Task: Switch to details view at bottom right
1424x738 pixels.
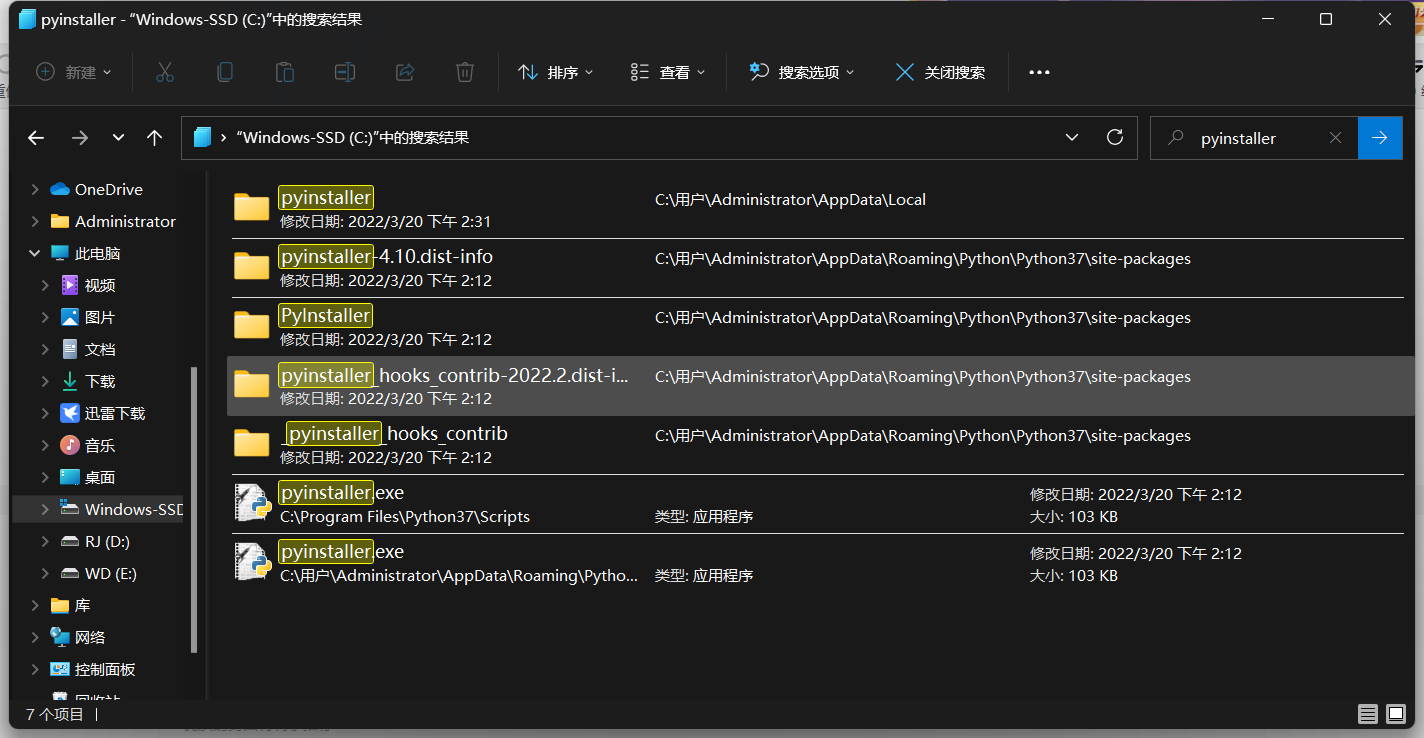Action: 1368,714
